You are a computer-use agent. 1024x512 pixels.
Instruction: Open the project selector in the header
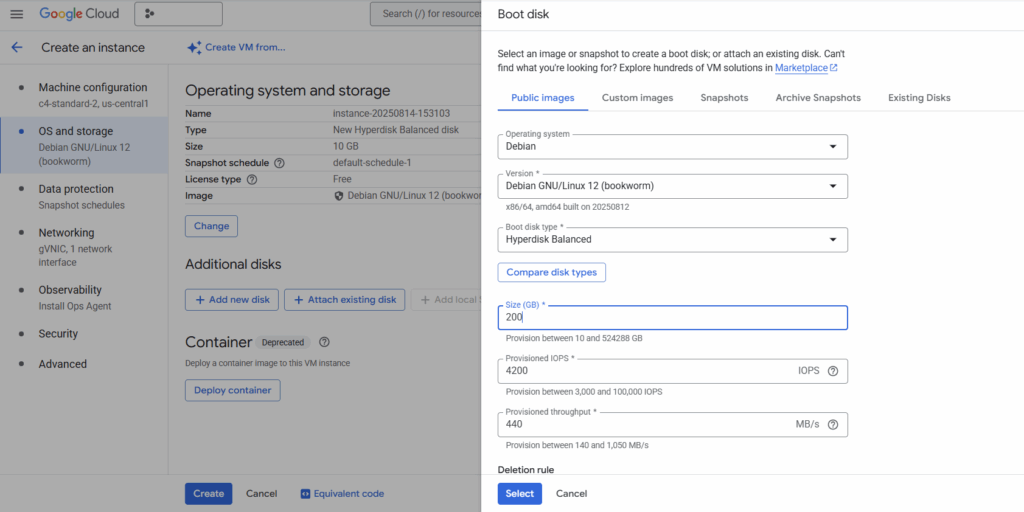pos(178,14)
